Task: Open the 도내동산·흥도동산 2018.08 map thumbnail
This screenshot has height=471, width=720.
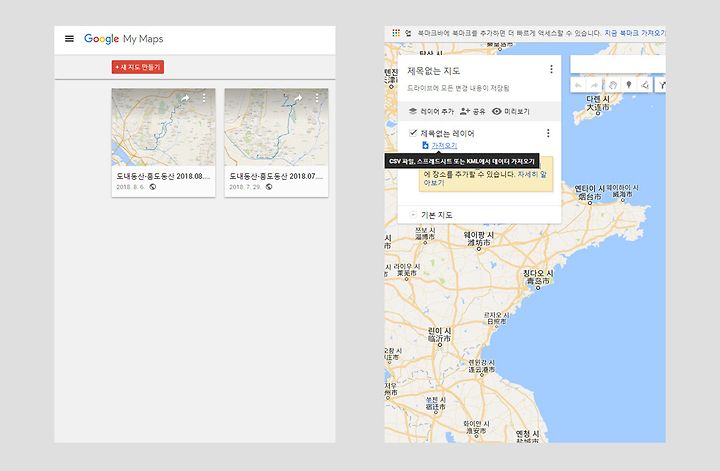Action: [163, 127]
